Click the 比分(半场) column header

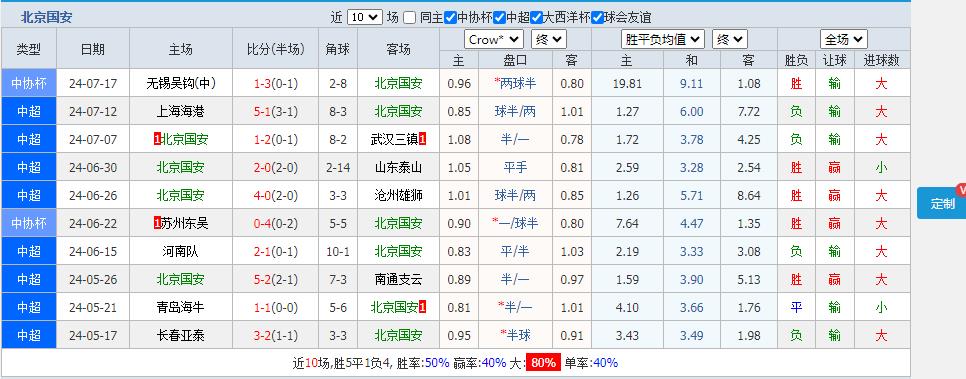click(x=275, y=49)
